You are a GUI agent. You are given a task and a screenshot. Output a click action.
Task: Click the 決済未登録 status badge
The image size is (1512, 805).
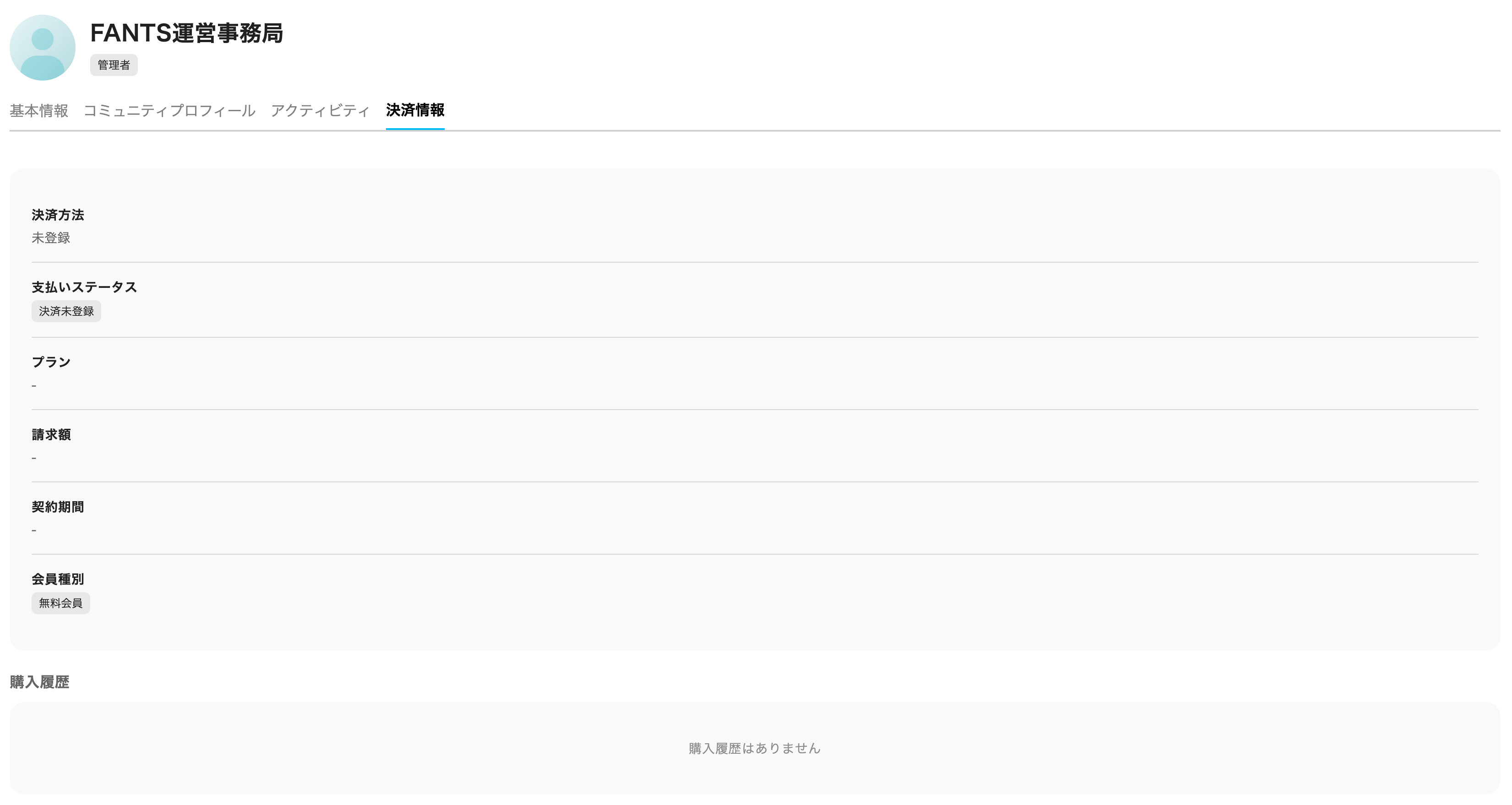click(x=66, y=311)
